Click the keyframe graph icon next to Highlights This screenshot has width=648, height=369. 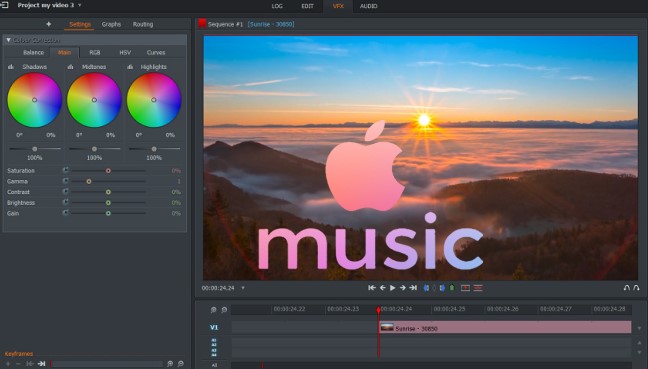point(130,67)
